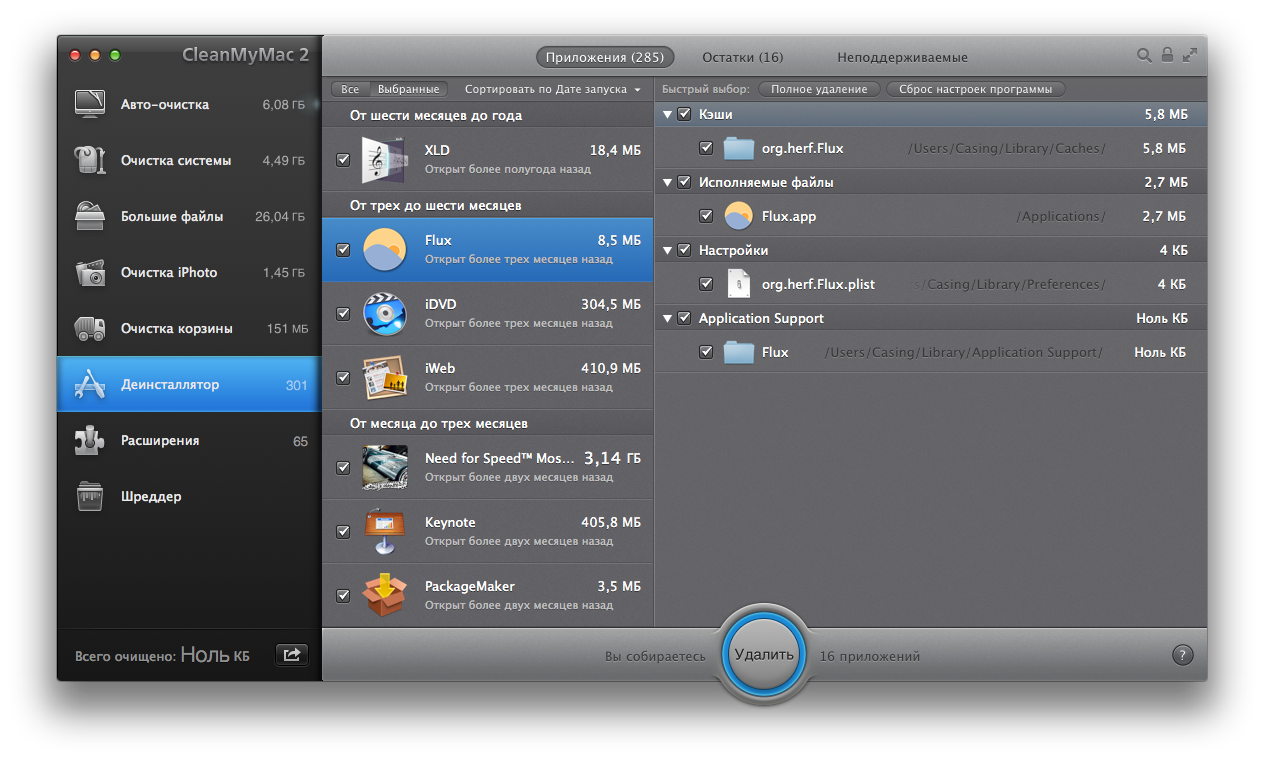Image resolution: width=1264 pixels, height=760 pixels.
Task: Click the Большие файлы box icon
Action: [x=90, y=216]
